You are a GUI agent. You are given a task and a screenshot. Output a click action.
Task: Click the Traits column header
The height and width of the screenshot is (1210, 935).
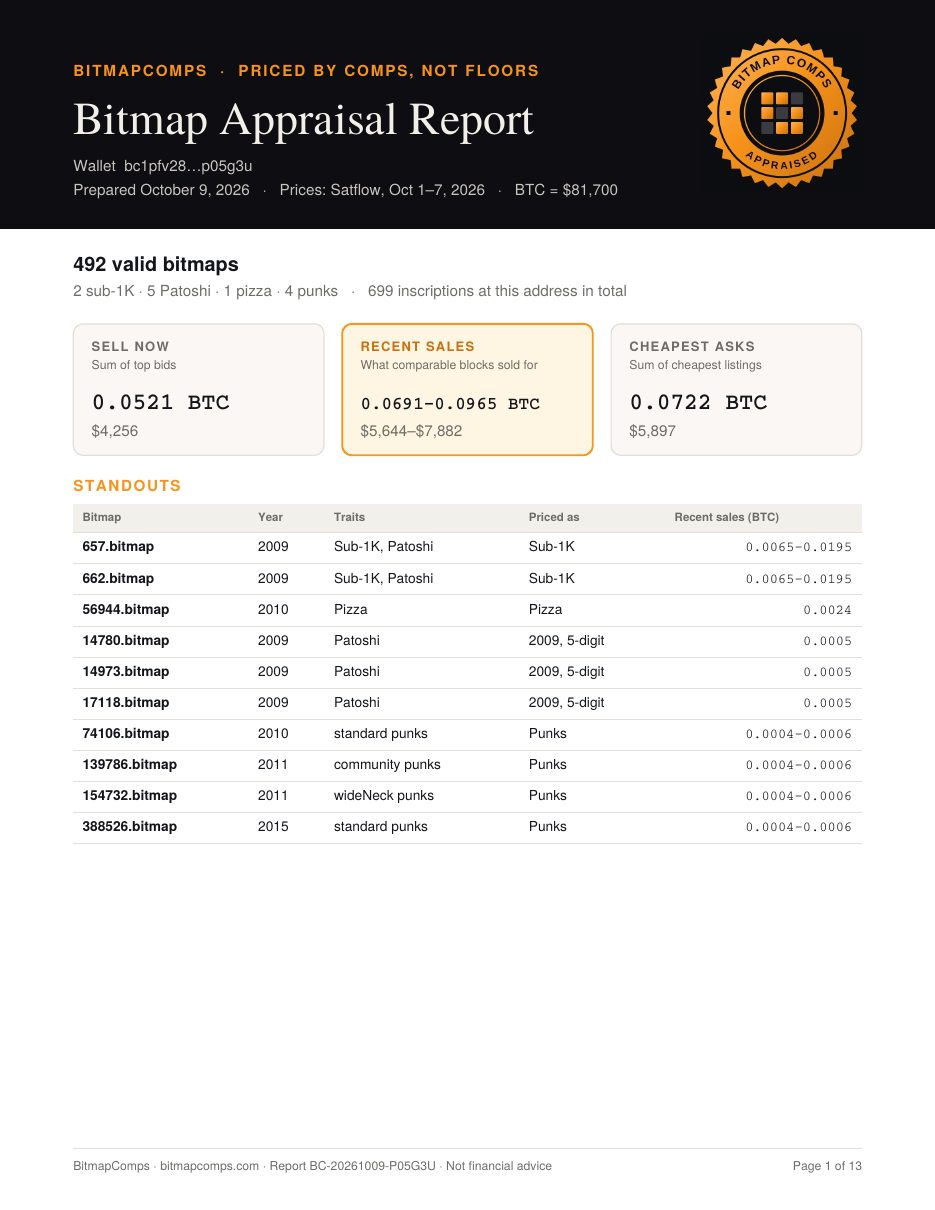pos(349,517)
